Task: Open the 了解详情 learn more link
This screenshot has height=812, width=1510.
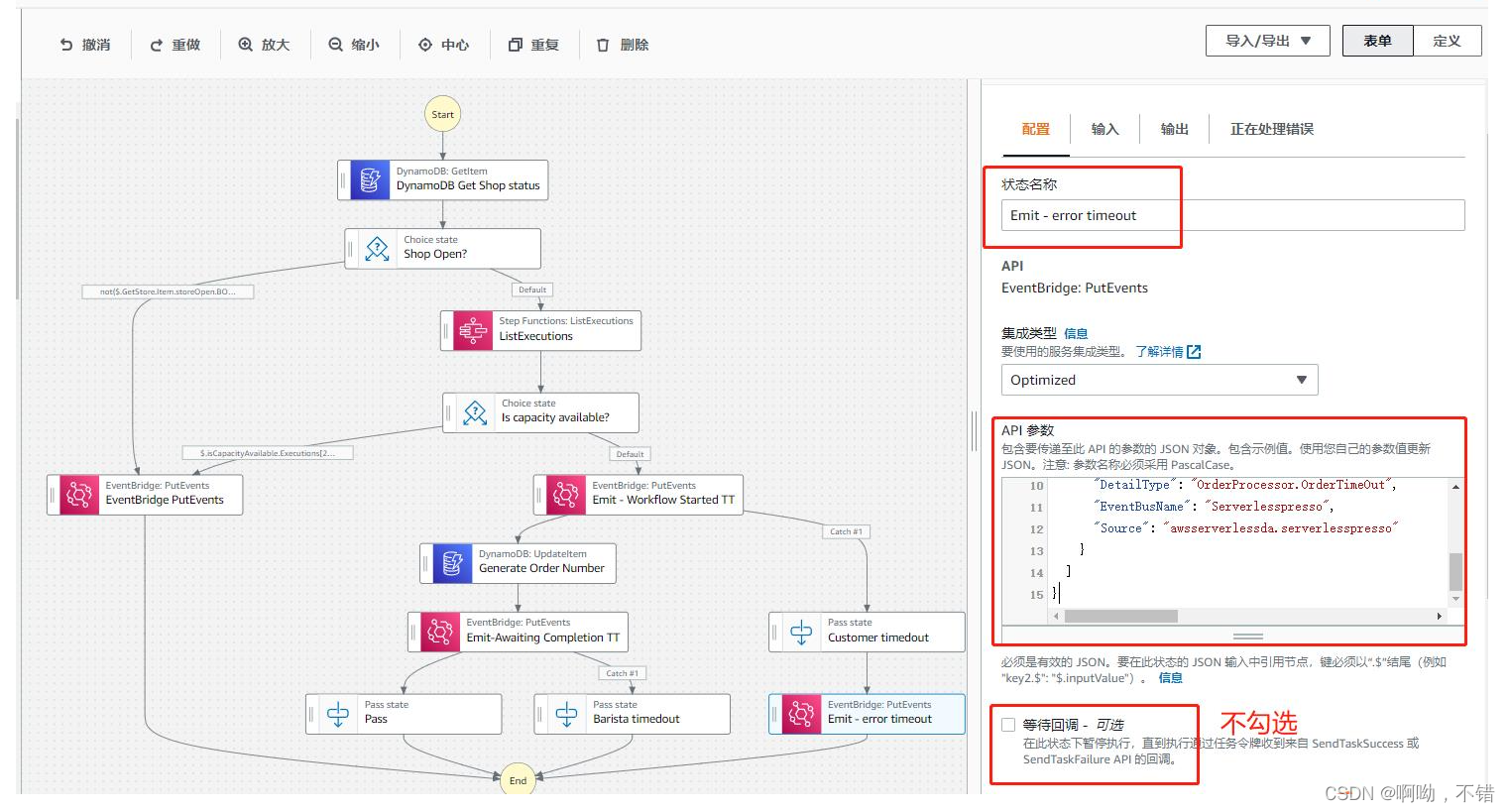Action: 1168,352
